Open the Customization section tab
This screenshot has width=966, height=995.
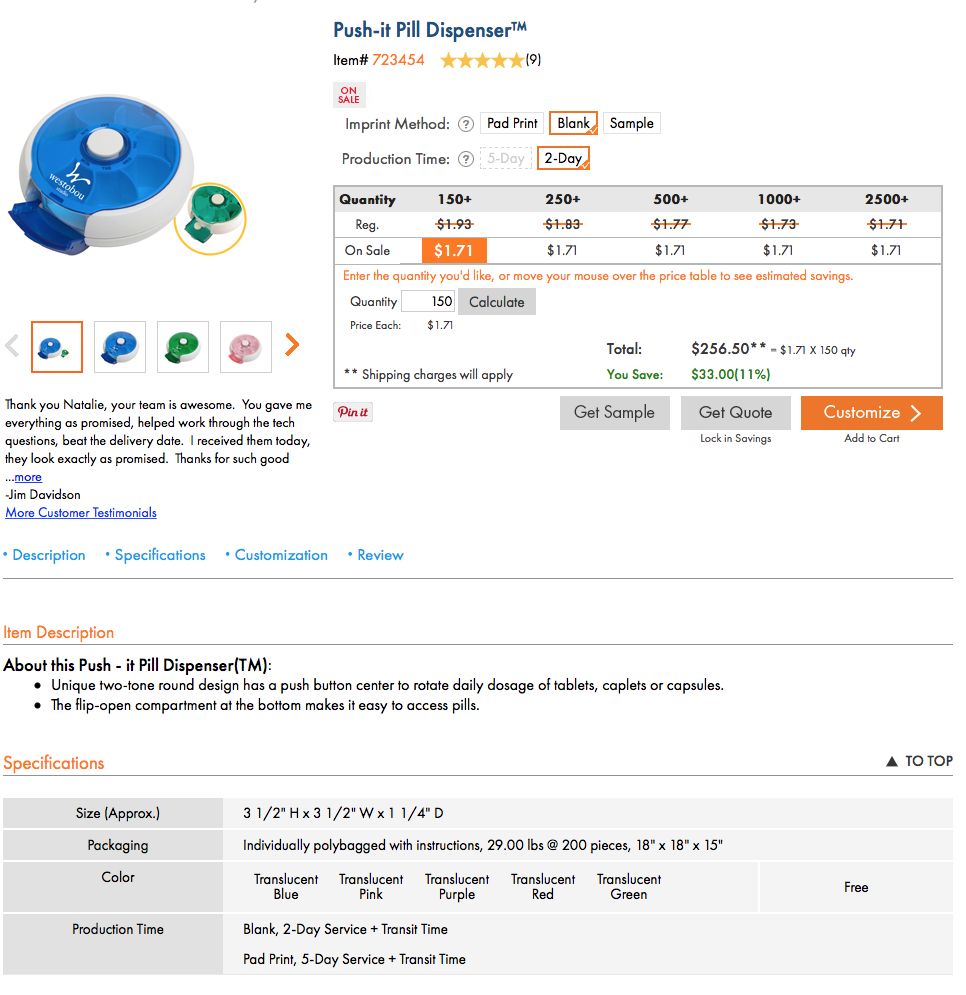(281, 555)
